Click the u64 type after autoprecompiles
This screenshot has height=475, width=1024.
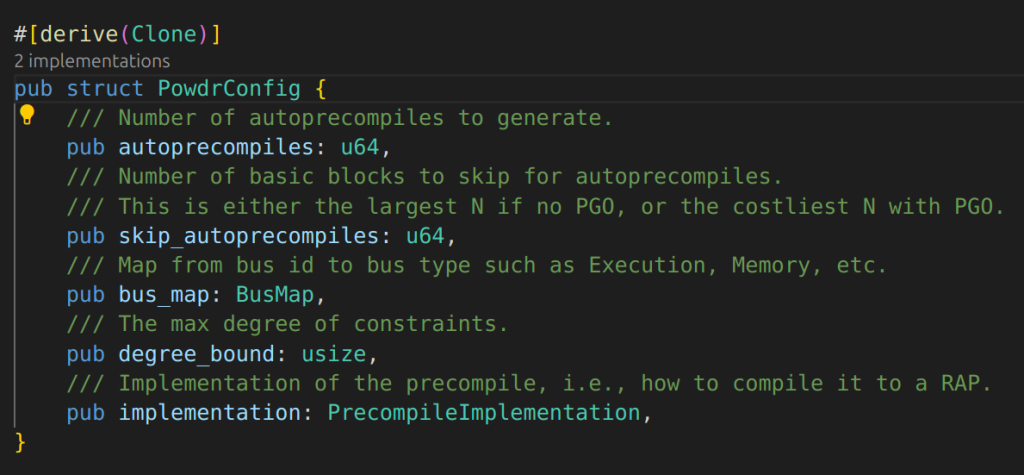360,148
